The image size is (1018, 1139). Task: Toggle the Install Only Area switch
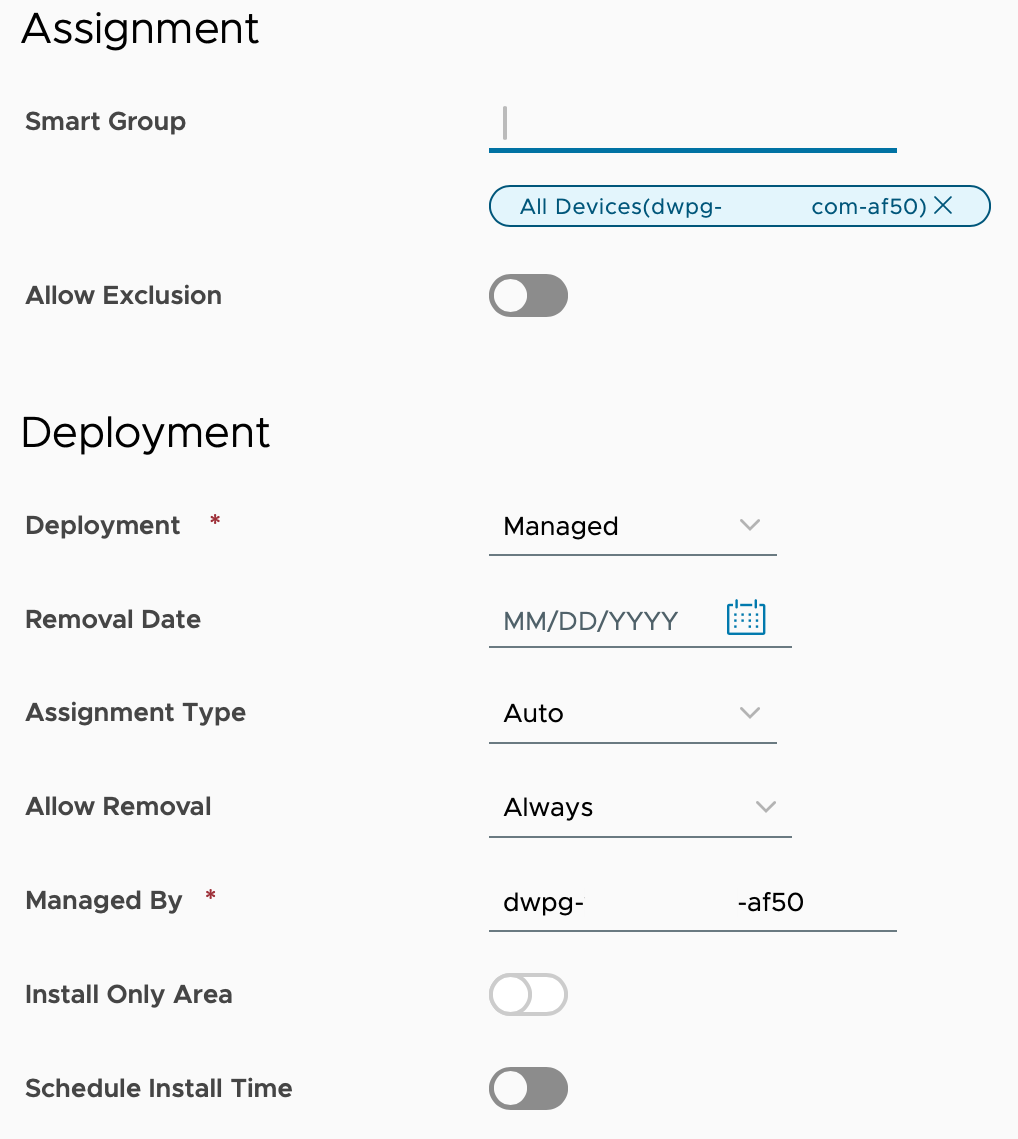pos(528,995)
